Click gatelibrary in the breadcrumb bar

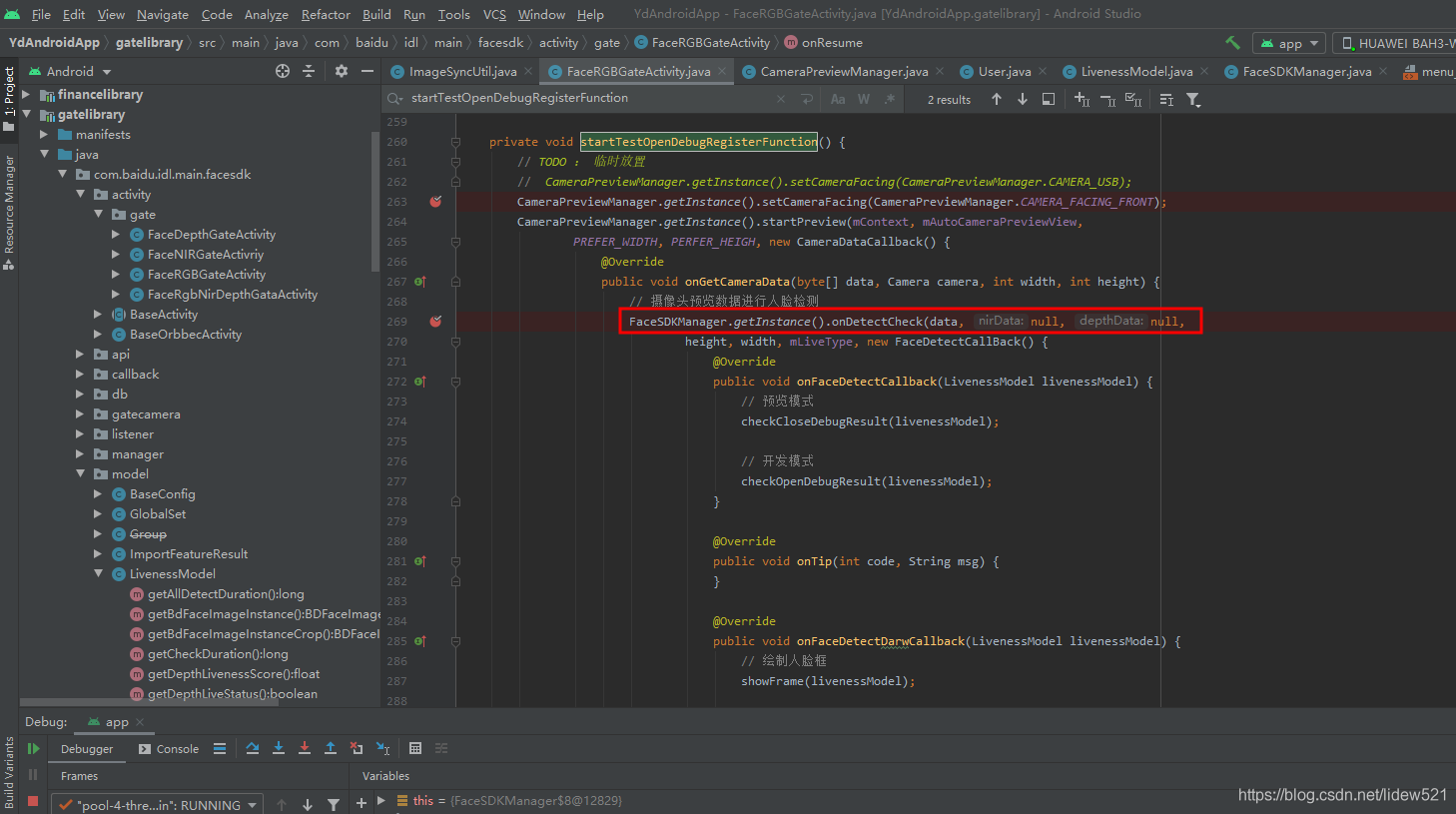pos(149,42)
